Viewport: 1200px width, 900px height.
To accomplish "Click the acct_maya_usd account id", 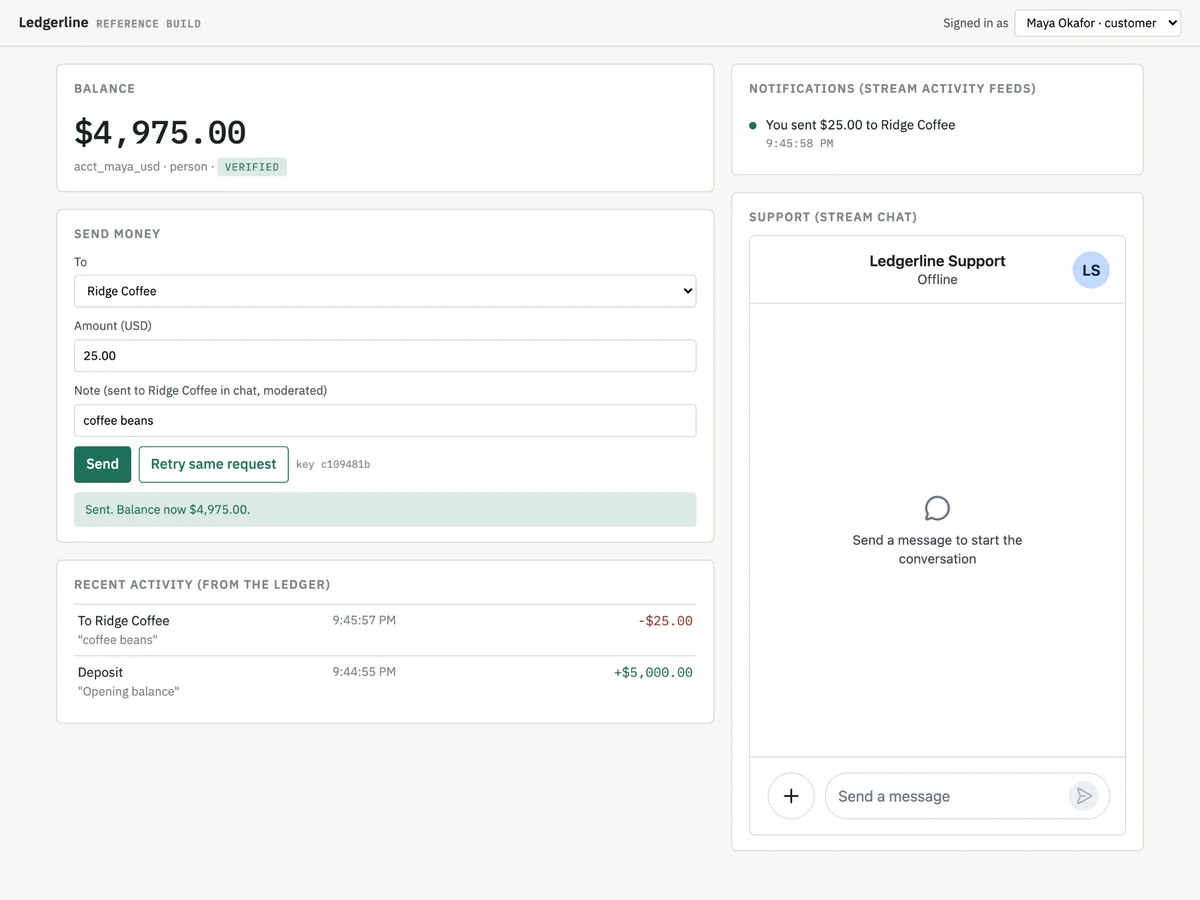I will [117, 167].
